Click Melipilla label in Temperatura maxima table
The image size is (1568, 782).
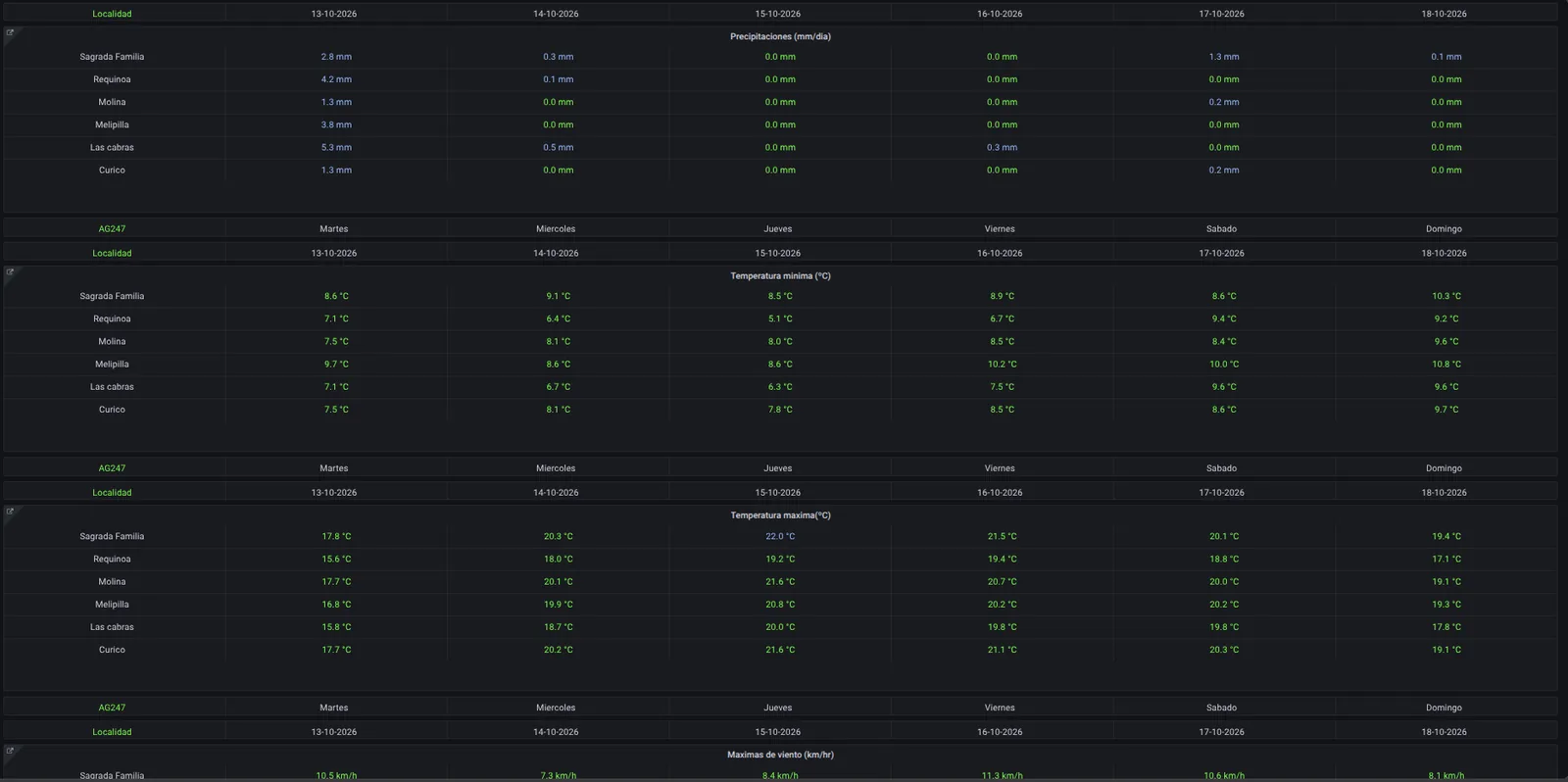(112, 605)
